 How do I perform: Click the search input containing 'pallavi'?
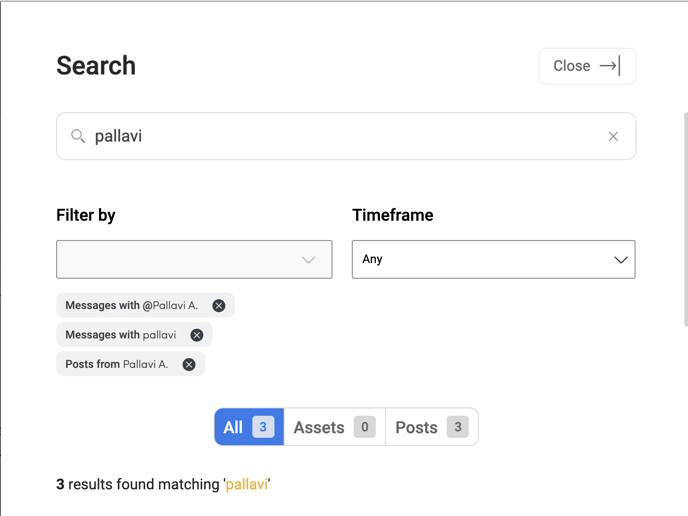tap(346, 136)
